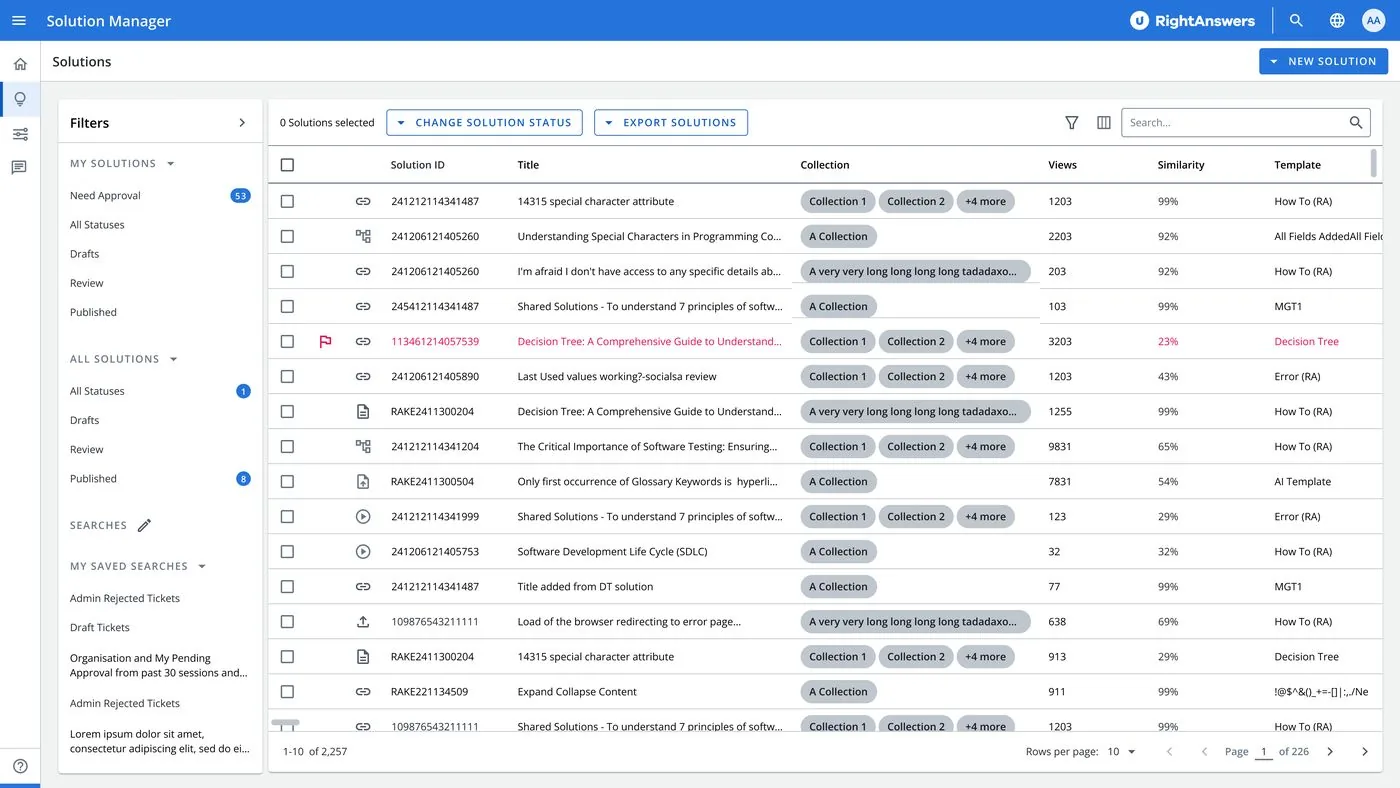This screenshot has height=788, width=1400.
Task: Click the filter funnel icon
Action: point(1071,122)
